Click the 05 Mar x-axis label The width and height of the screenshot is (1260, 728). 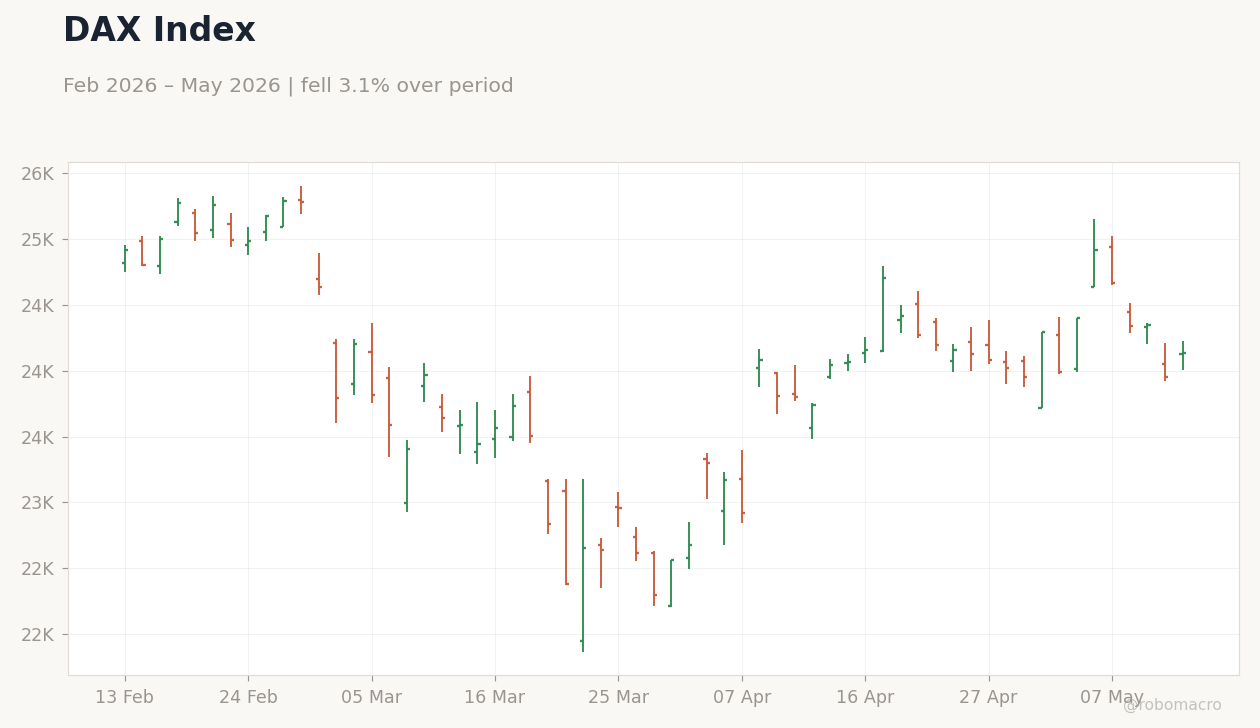tap(372, 698)
